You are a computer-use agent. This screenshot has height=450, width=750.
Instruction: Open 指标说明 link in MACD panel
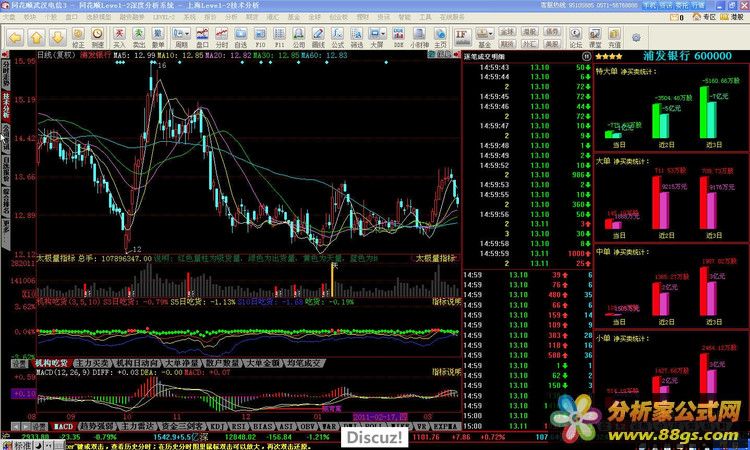[447, 372]
